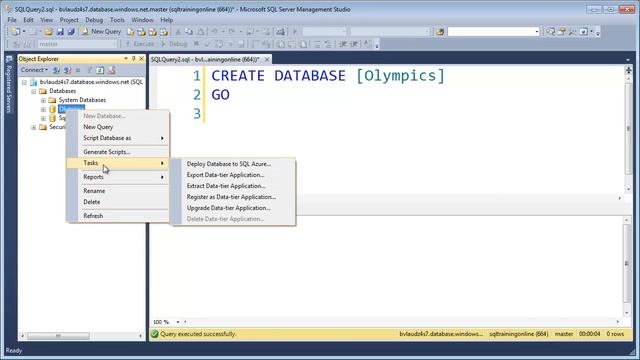Screen dimensions: 640x360
Task: Open the Edit menu
Action: tap(28, 20)
